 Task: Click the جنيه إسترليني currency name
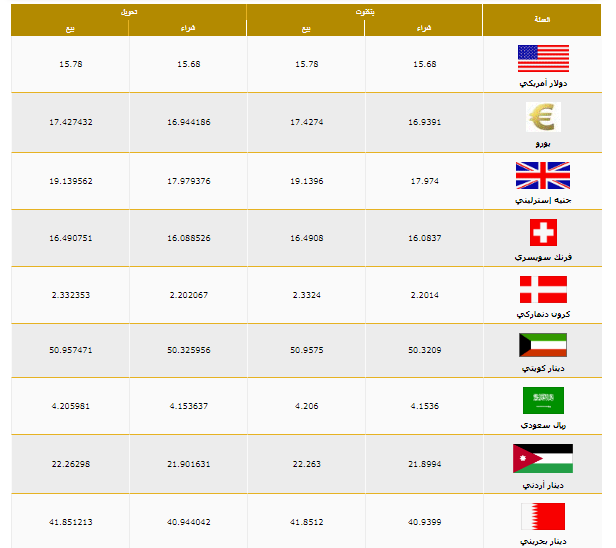542,200
